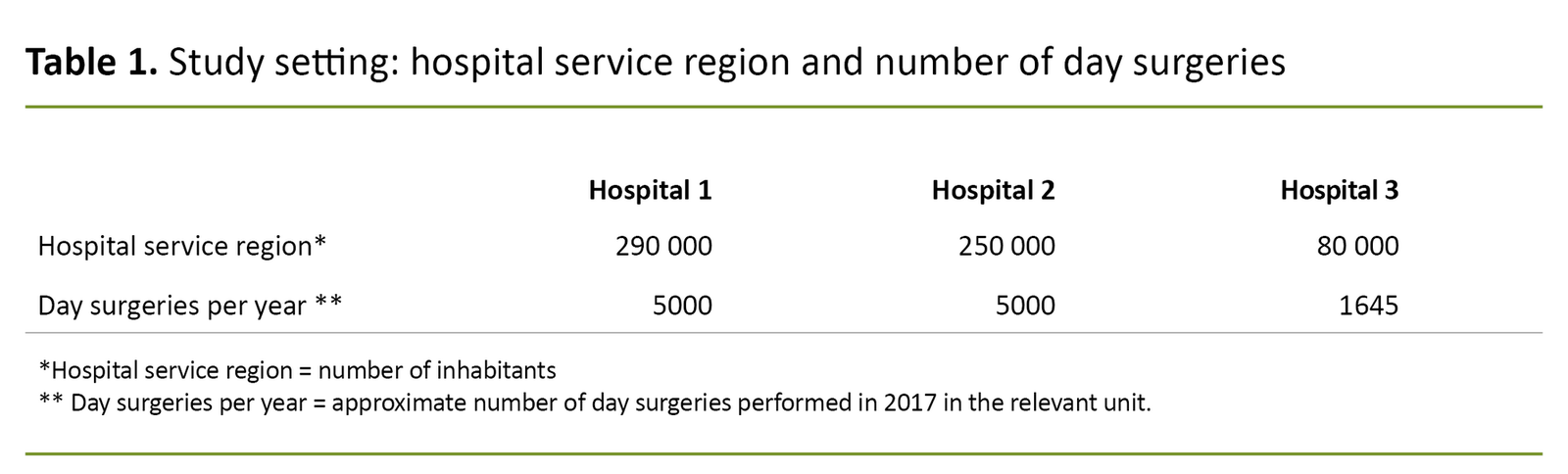Select the 250 000 value cell
Image resolution: width=1568 pixels, height=474 pixels.
tap(1006, 246)
